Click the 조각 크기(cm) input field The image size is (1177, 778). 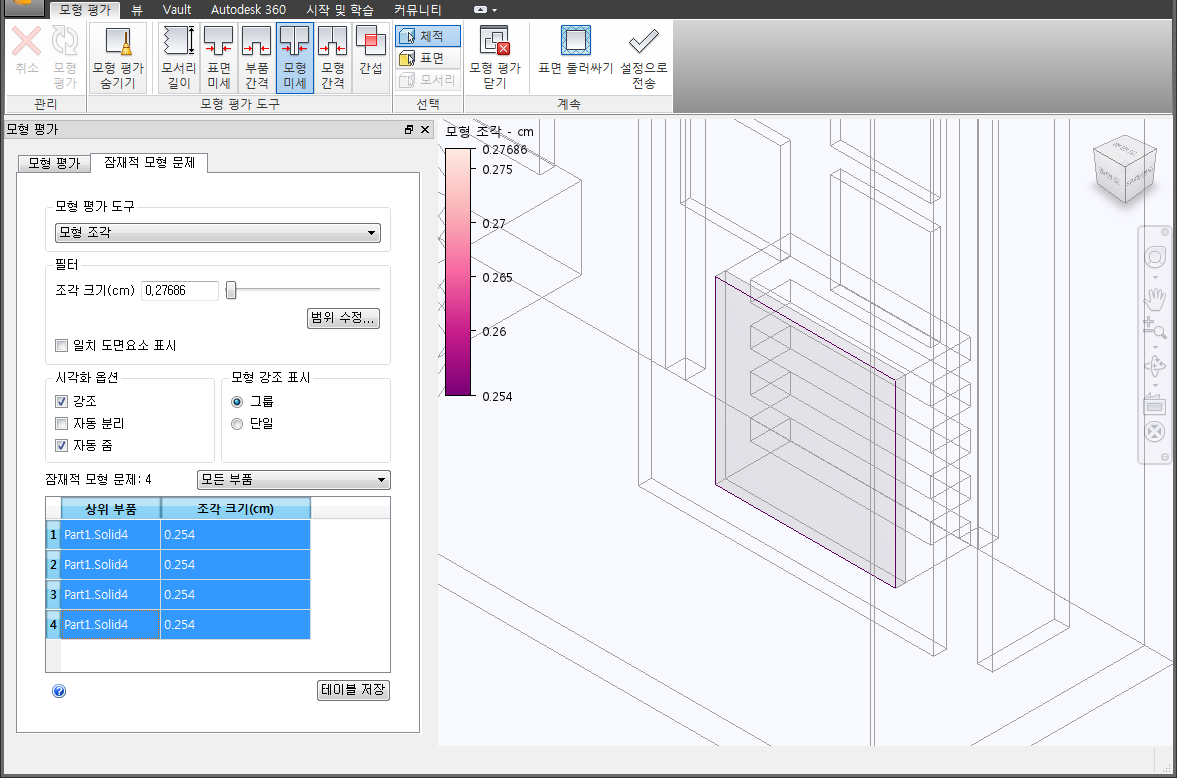click(x=180, y=291)
